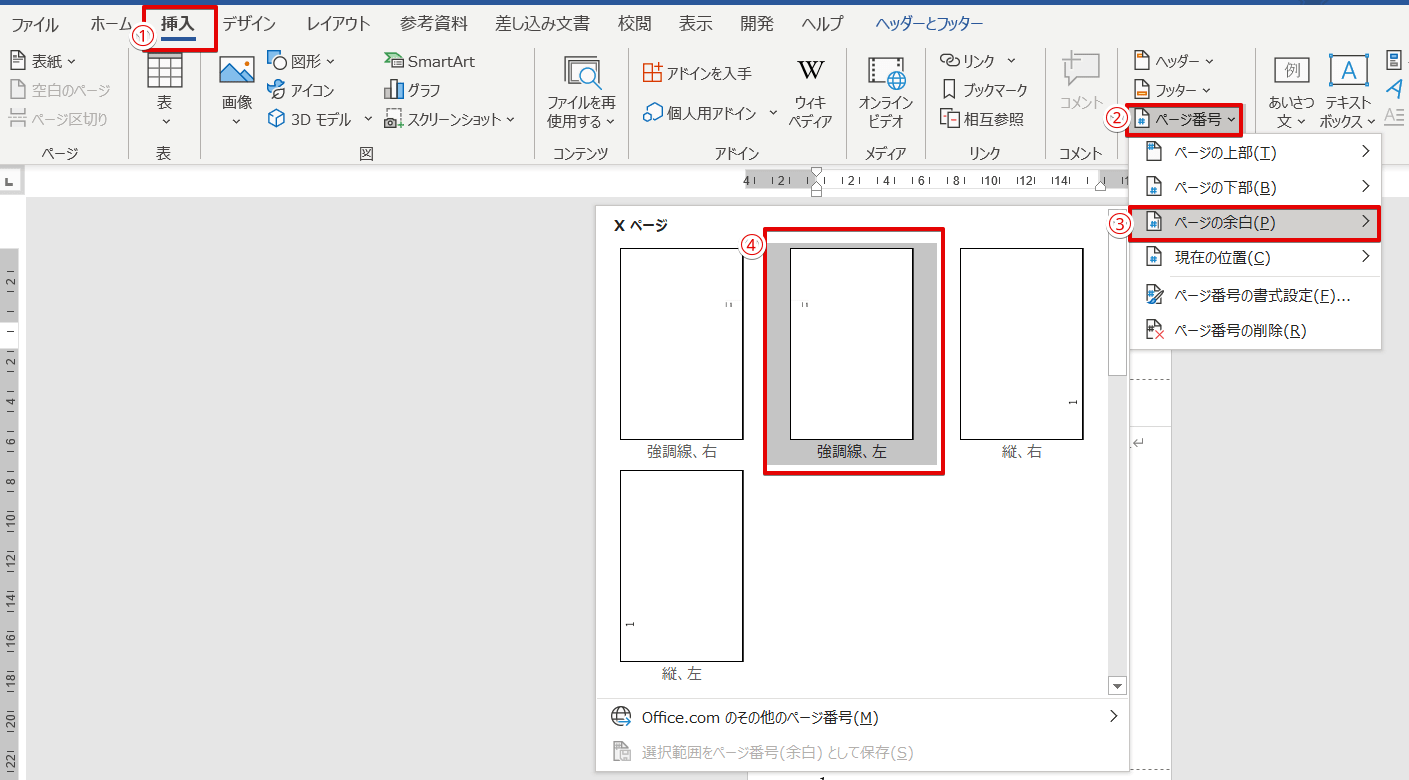Switch to the レイアウト tab

(338, 23)
